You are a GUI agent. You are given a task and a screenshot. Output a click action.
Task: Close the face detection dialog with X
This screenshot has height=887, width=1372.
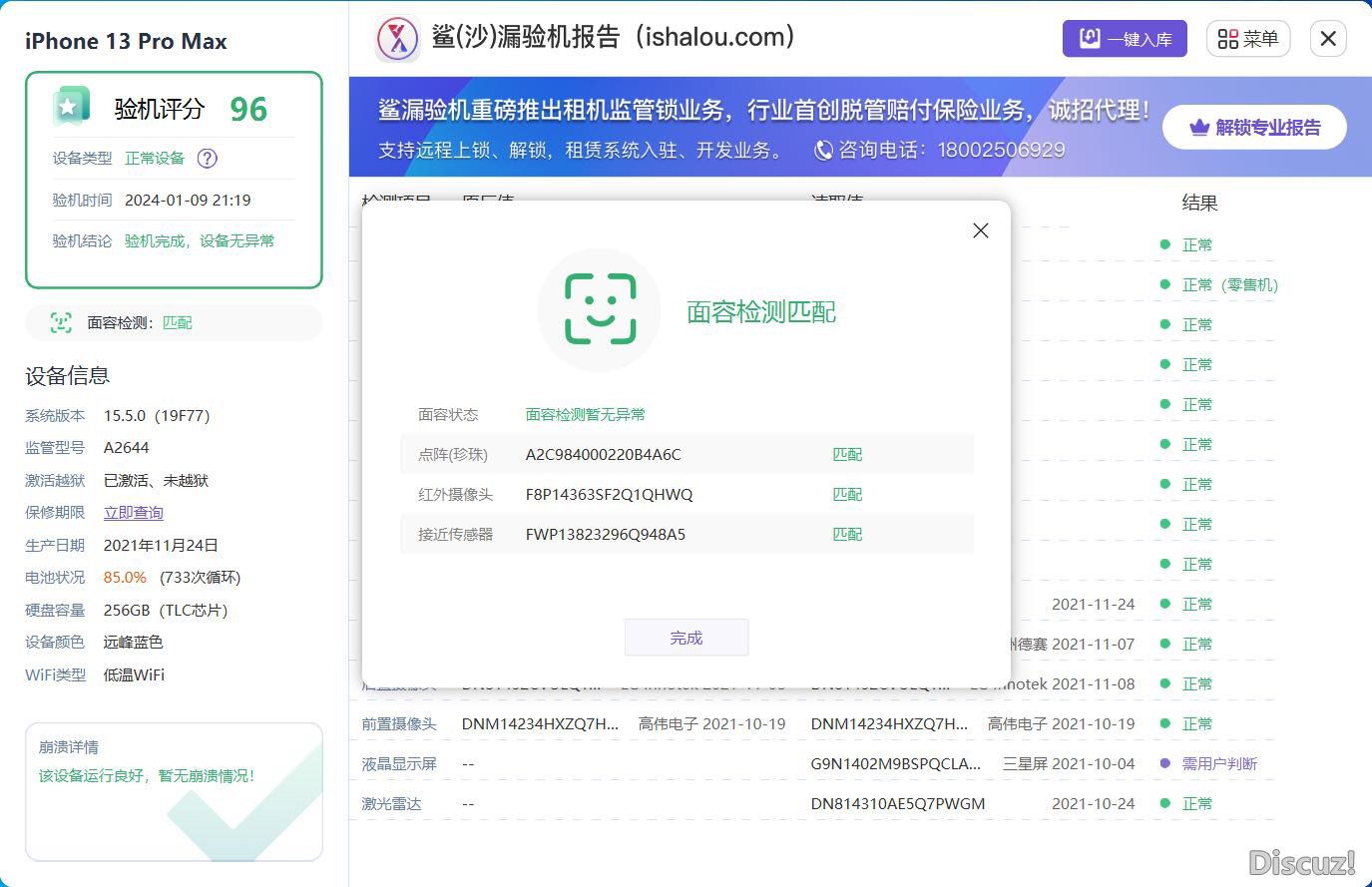(x=981, y=230)
